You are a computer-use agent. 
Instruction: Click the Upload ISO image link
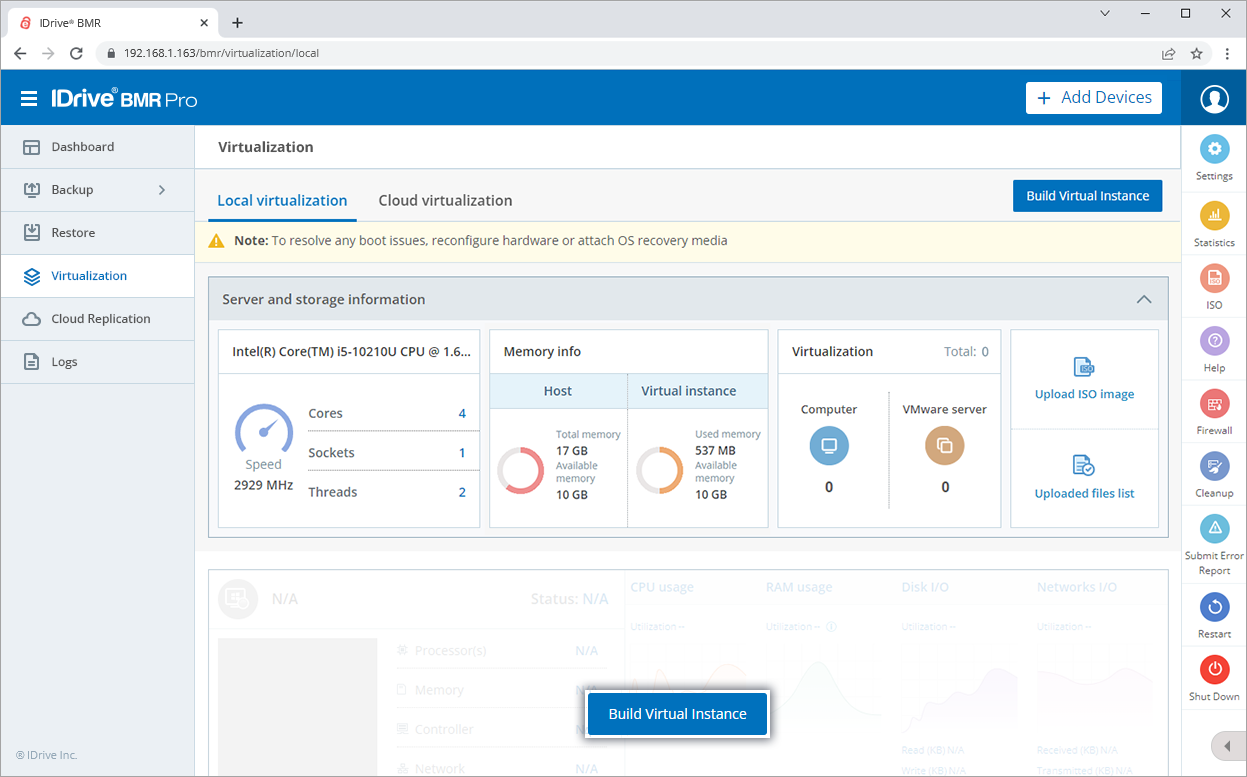click(x=1084, y=394)
